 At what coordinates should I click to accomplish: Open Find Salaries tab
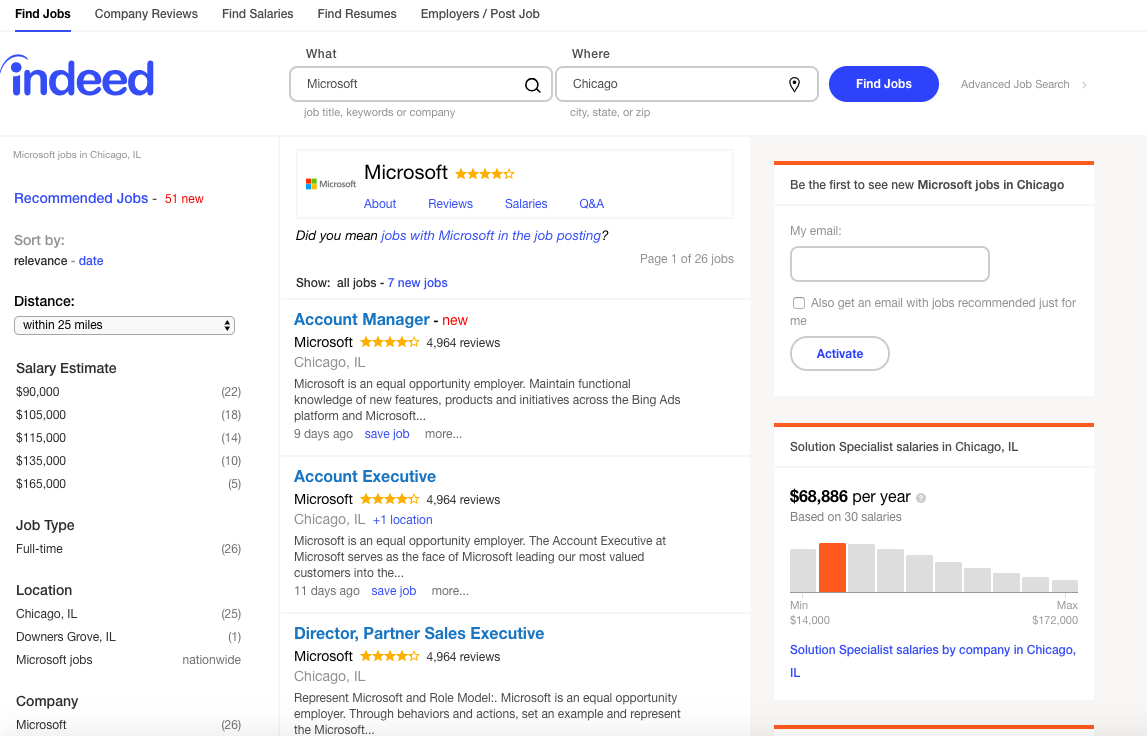pyautogui.click(x=257, y=14)
